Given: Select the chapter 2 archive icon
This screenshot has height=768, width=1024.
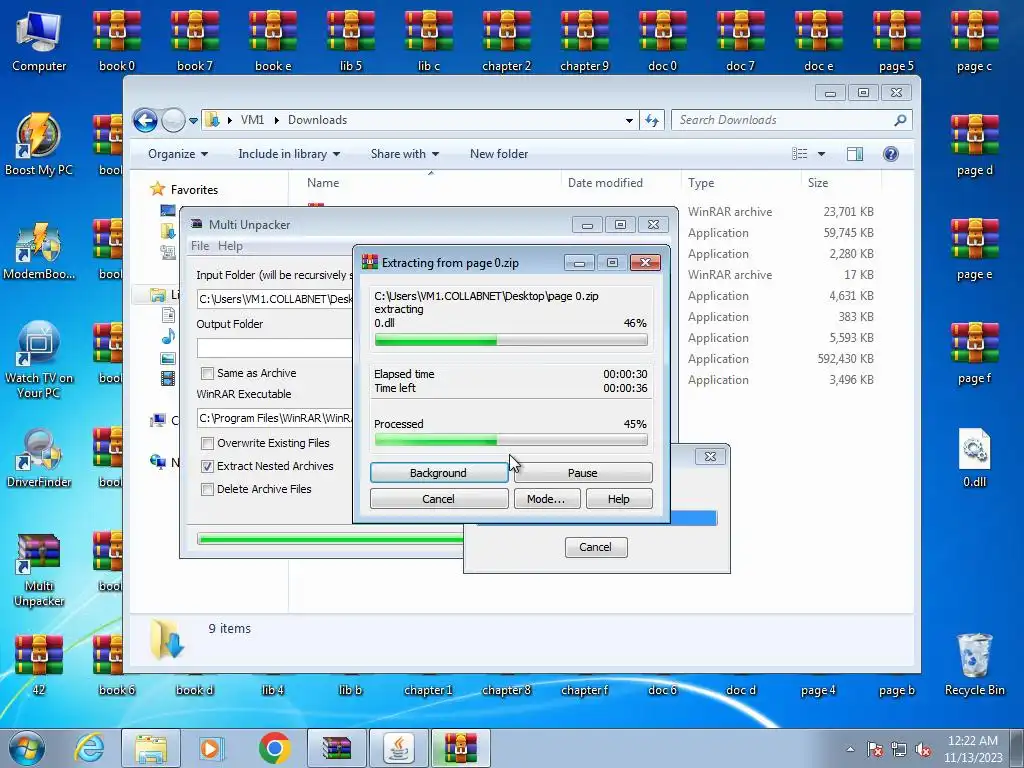Looking at the screenshot, I should coord(506,40).
